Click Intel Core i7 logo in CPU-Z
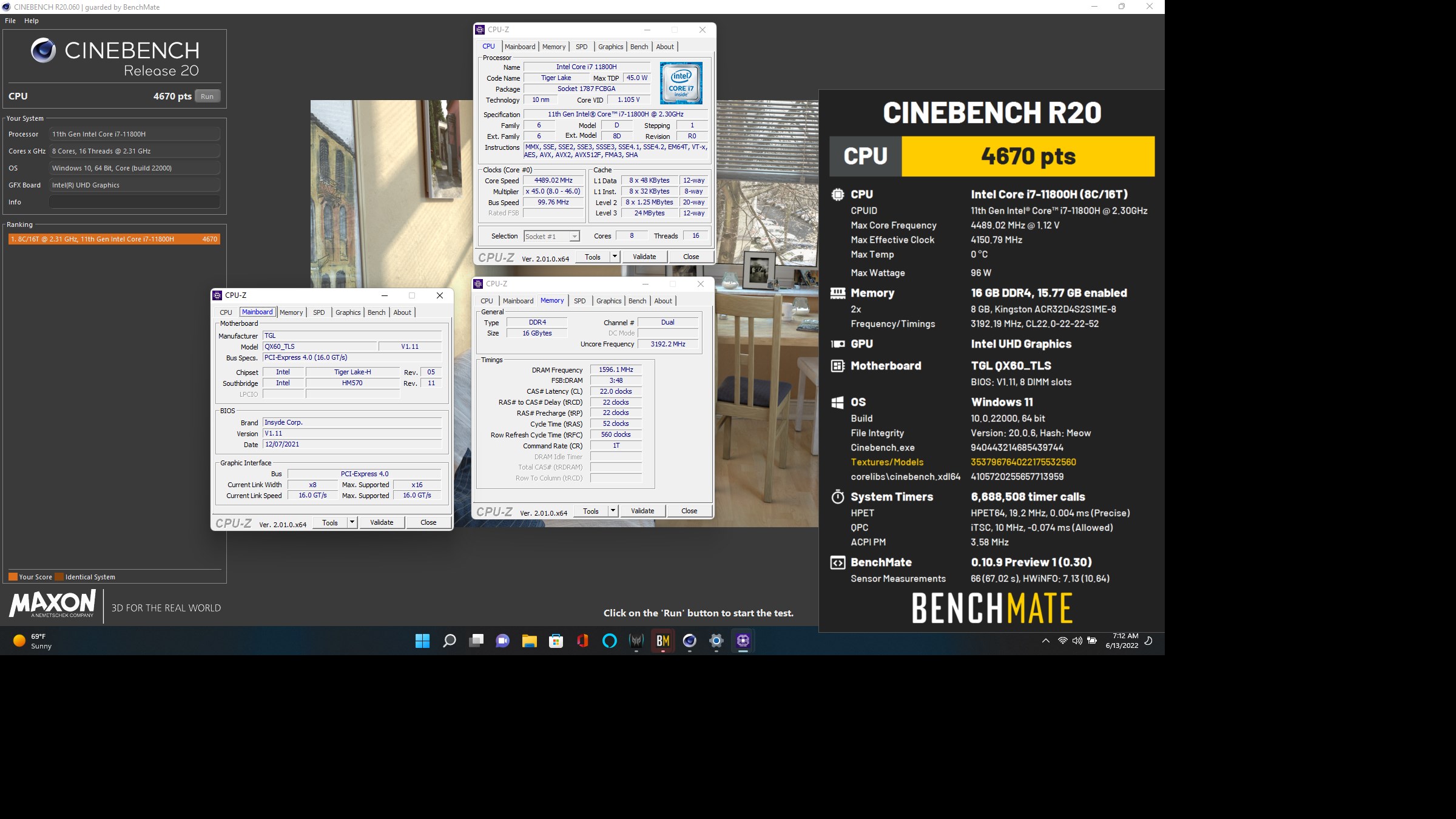 click(681, 83)
